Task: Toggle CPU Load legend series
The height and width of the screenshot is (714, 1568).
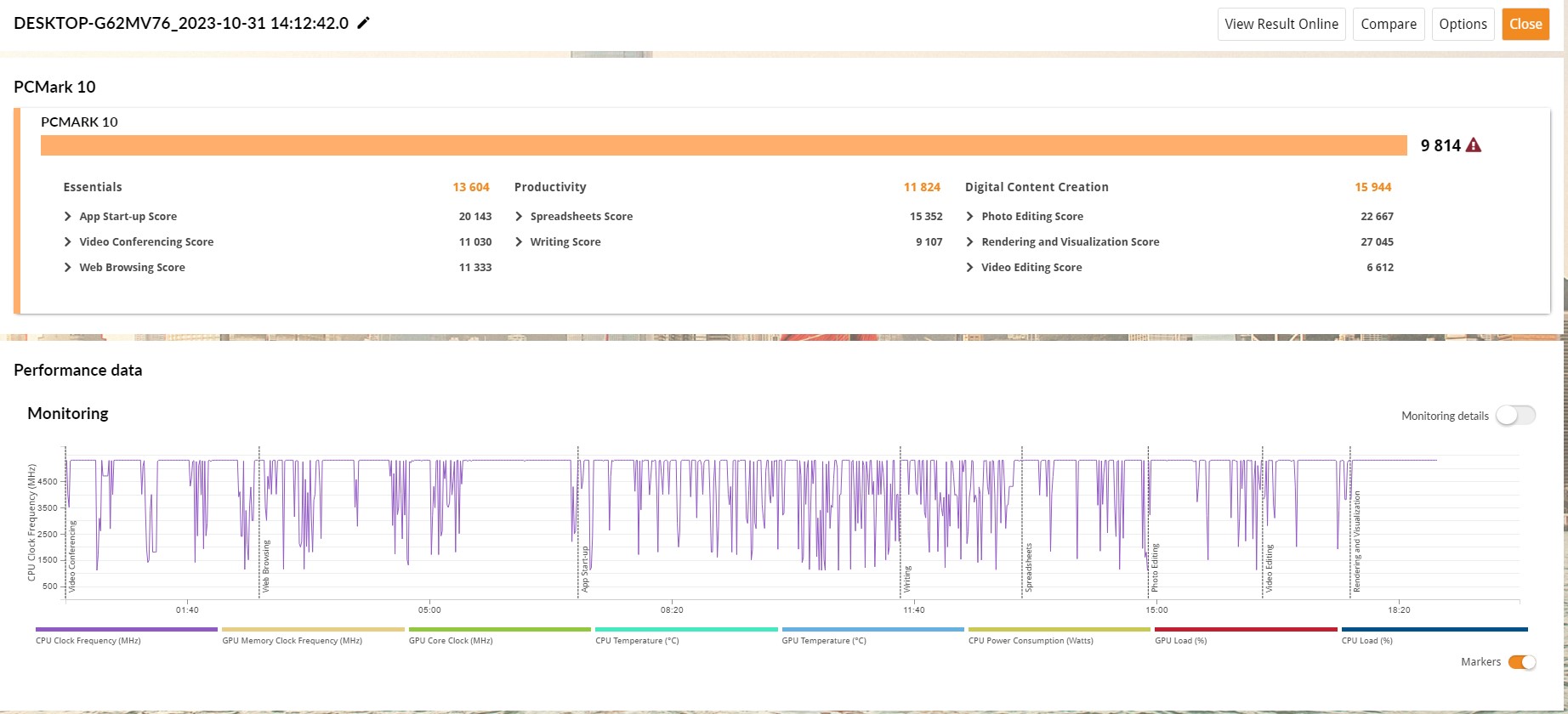Action: click(1434, 635)
